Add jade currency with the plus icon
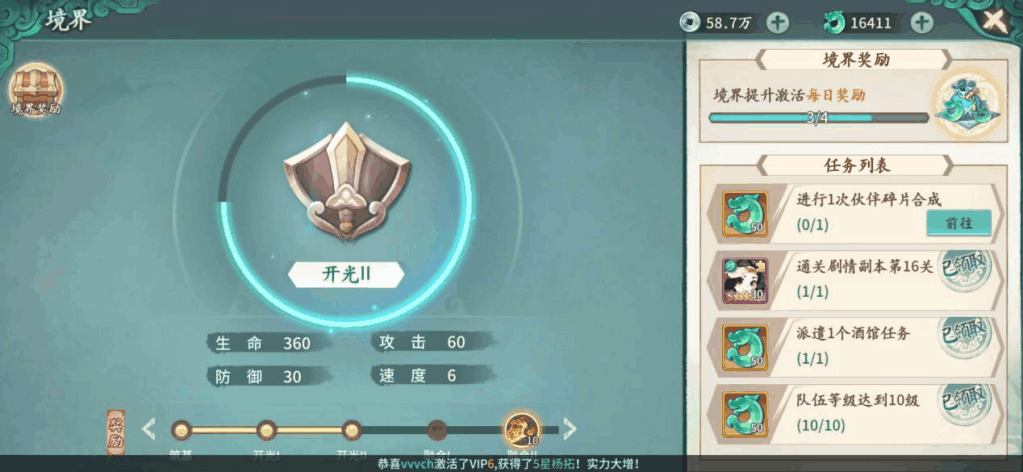Screen dimensions: 1023x472 click(x=921, y=23)
